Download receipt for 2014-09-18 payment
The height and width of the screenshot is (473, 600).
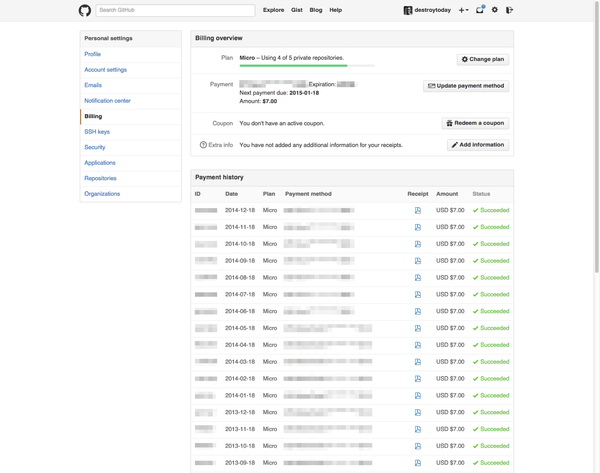tap(418, 261)
